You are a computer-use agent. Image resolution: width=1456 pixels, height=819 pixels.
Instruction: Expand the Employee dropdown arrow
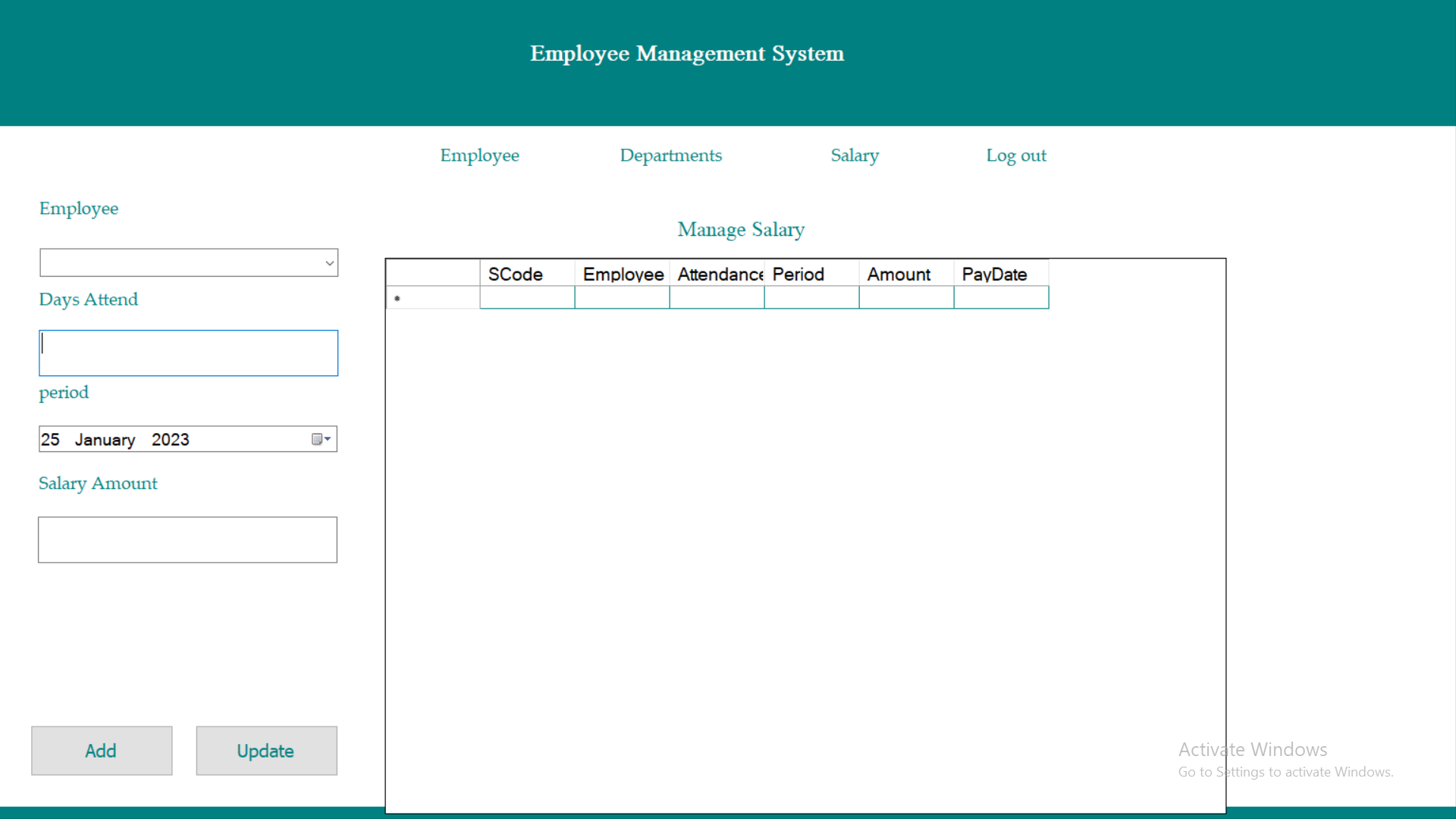pyautogui.click(x=329, y=262)
